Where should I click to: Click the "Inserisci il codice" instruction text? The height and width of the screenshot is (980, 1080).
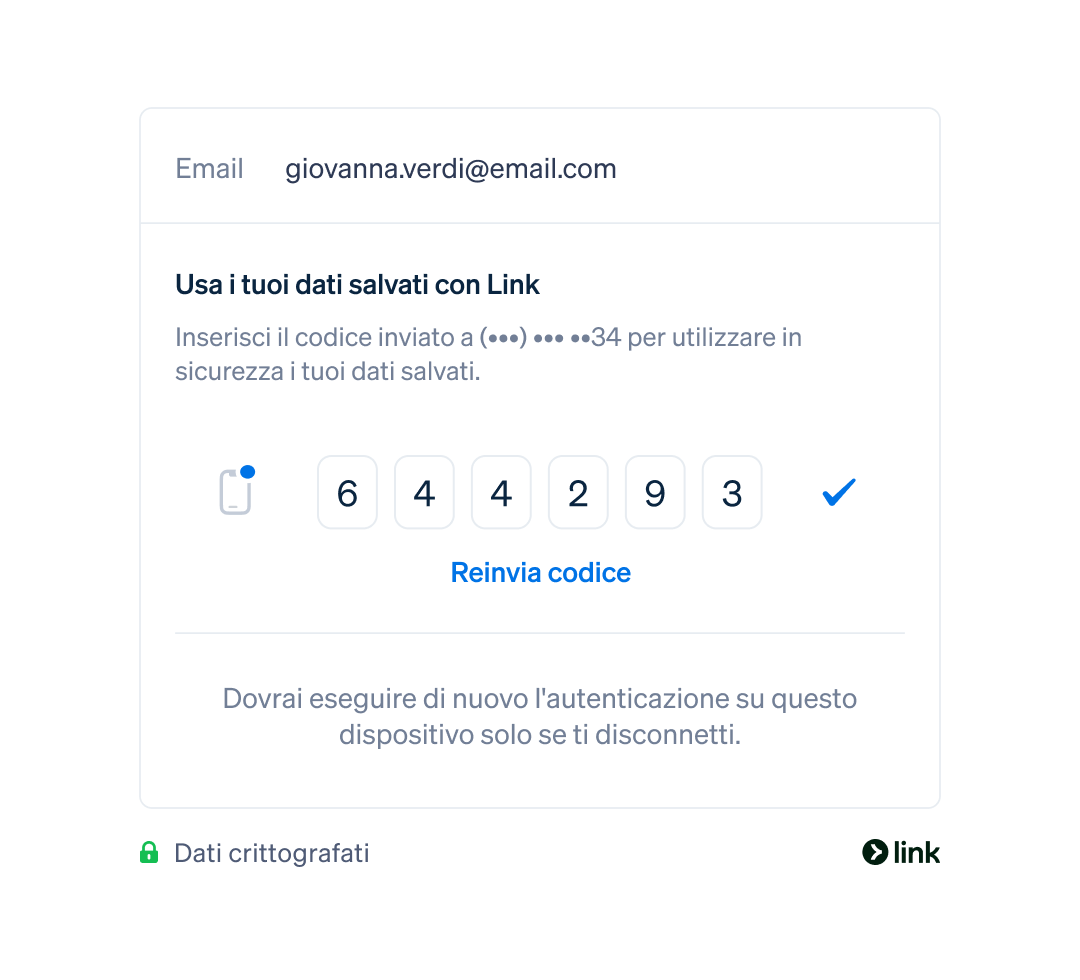[488, 354]
